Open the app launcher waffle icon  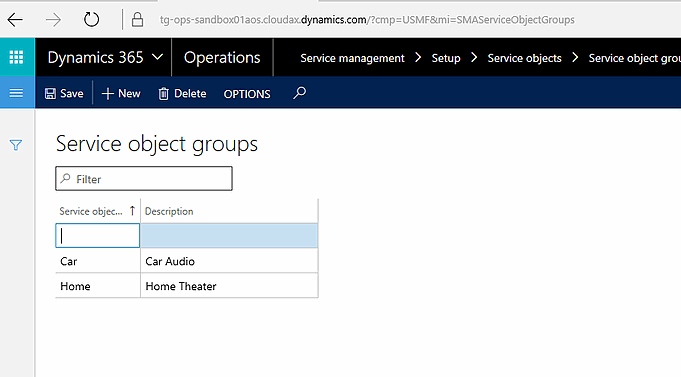17,57
